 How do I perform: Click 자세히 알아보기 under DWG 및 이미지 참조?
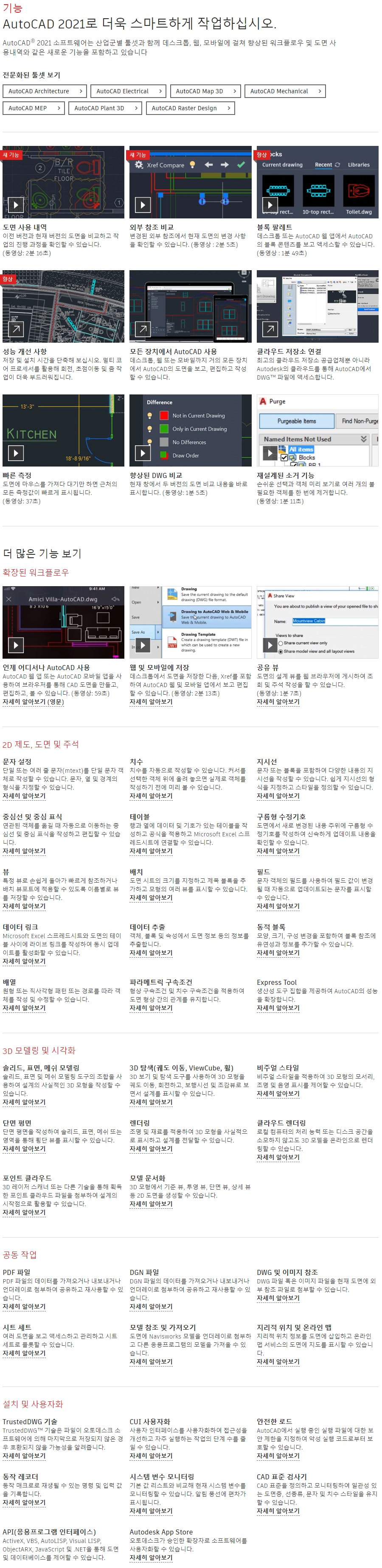click(x=278, y=1299)
